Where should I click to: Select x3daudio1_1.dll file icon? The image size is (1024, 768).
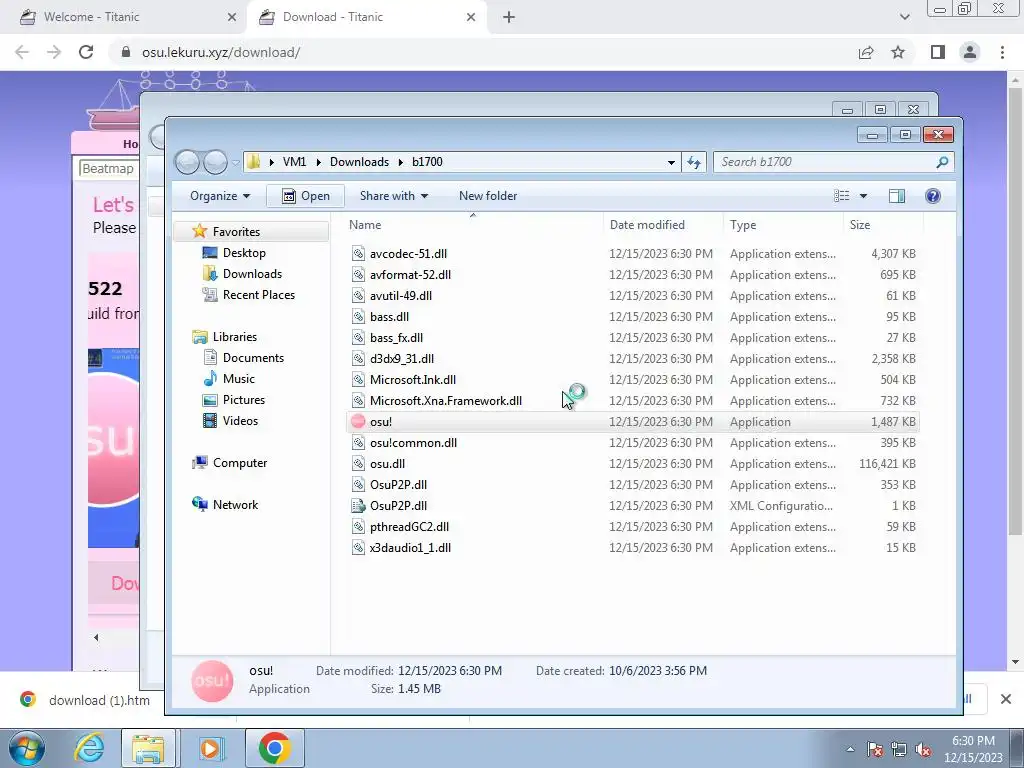click(x=358, y=547)
